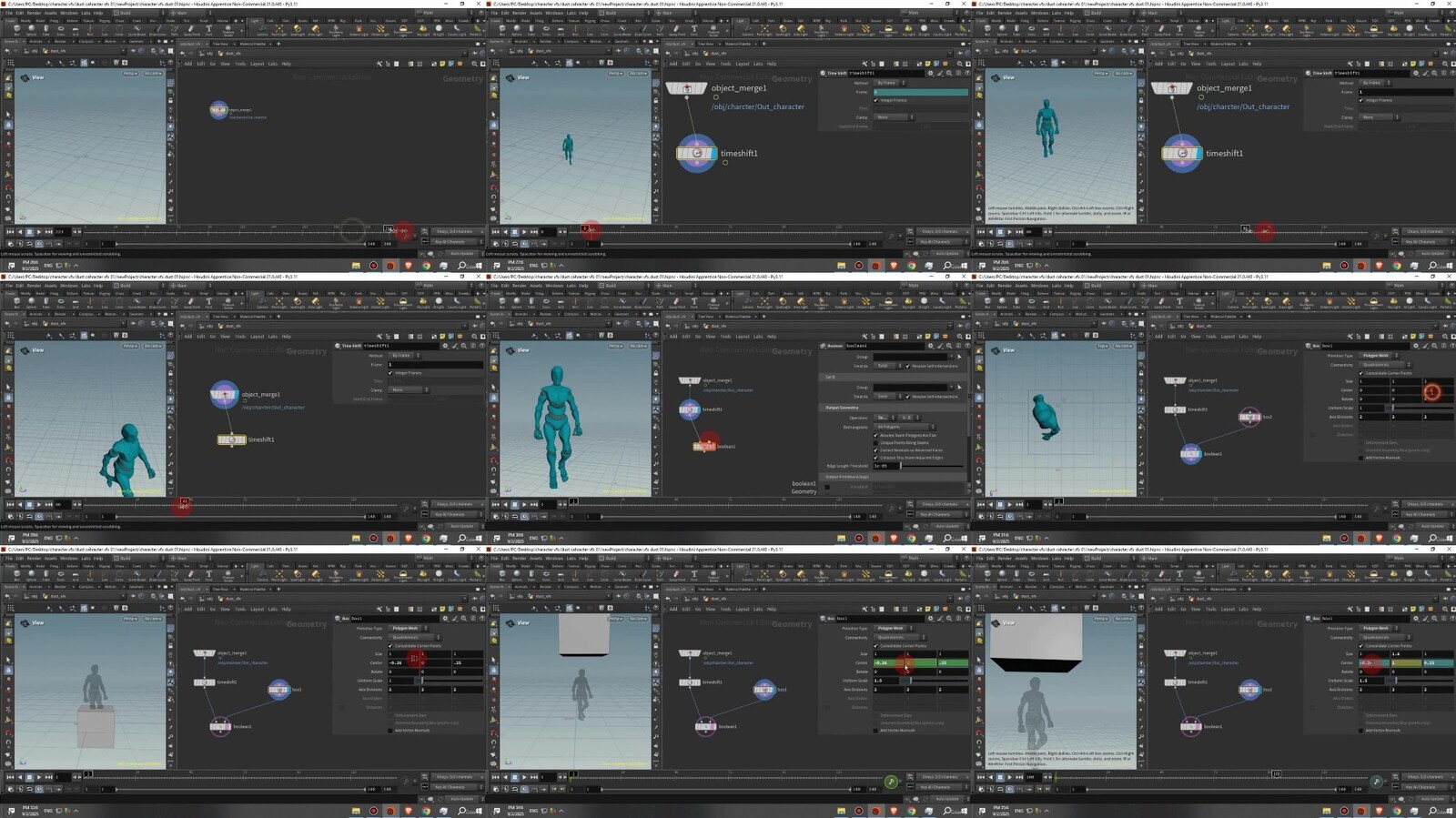Select Sphere shelf tool in Boolean parameters window

point(517,301)
